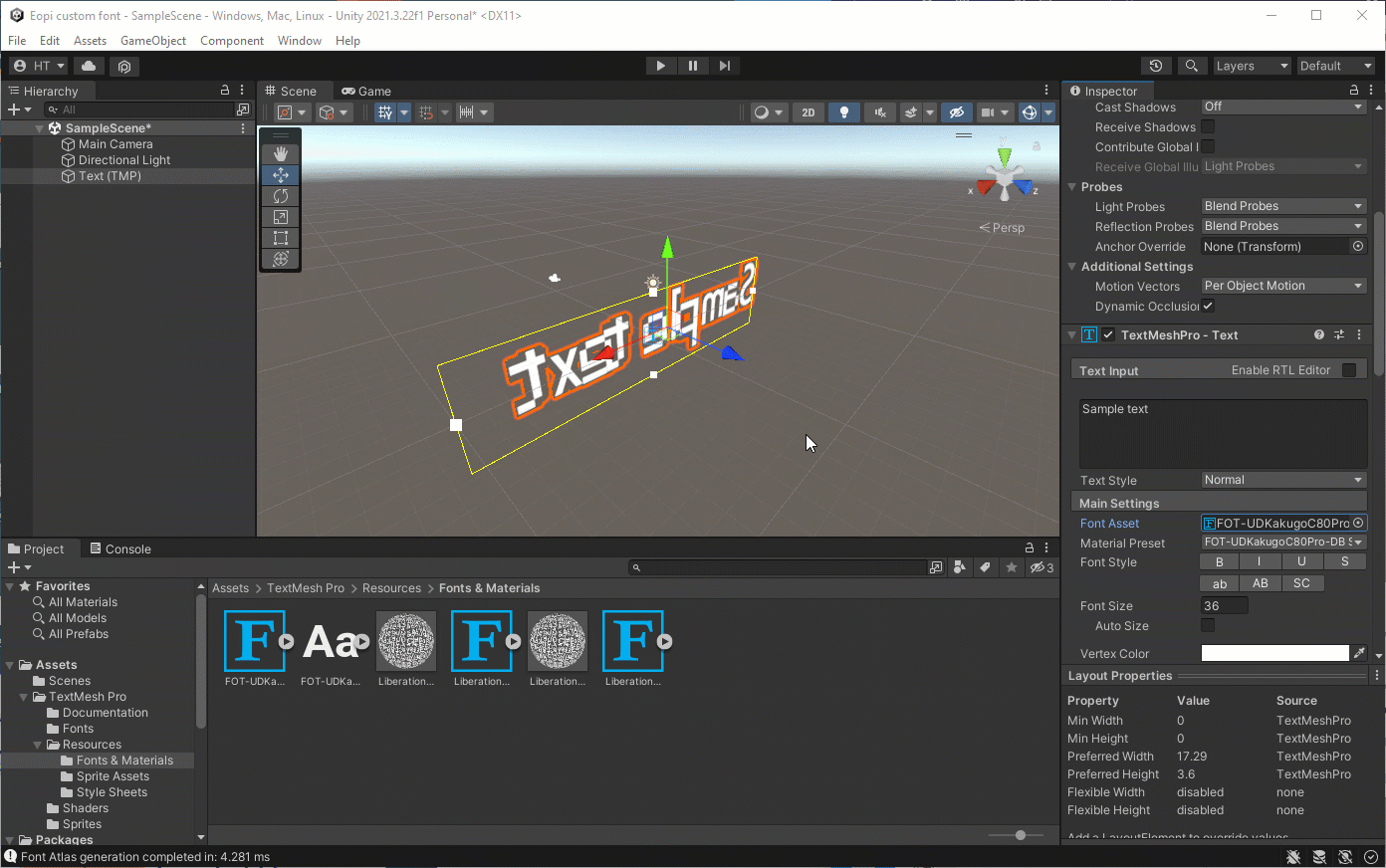1386x868 pixels.
Task: Open the Assets menu
Action: coord(90,41)
